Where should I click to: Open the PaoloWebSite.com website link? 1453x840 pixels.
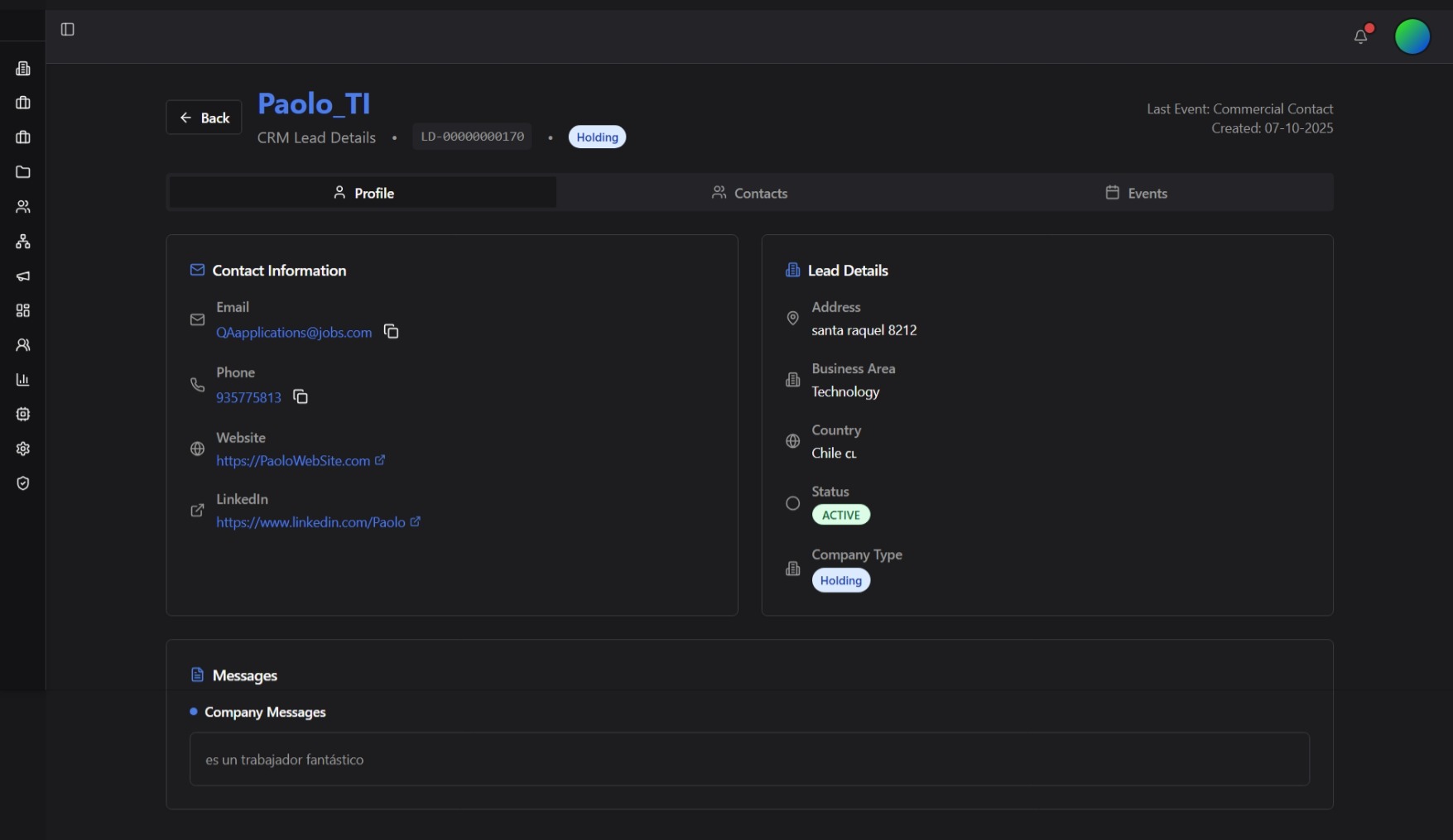[x=293, y=461]
